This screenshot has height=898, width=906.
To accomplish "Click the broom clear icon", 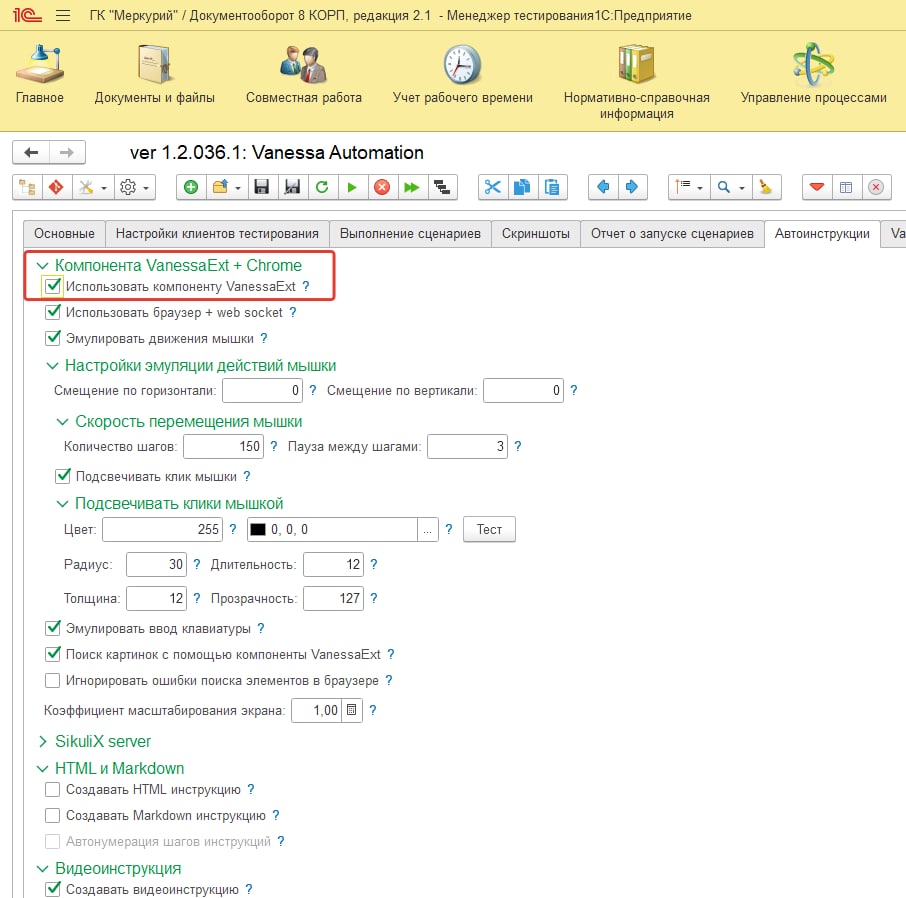I will (766, 187).
